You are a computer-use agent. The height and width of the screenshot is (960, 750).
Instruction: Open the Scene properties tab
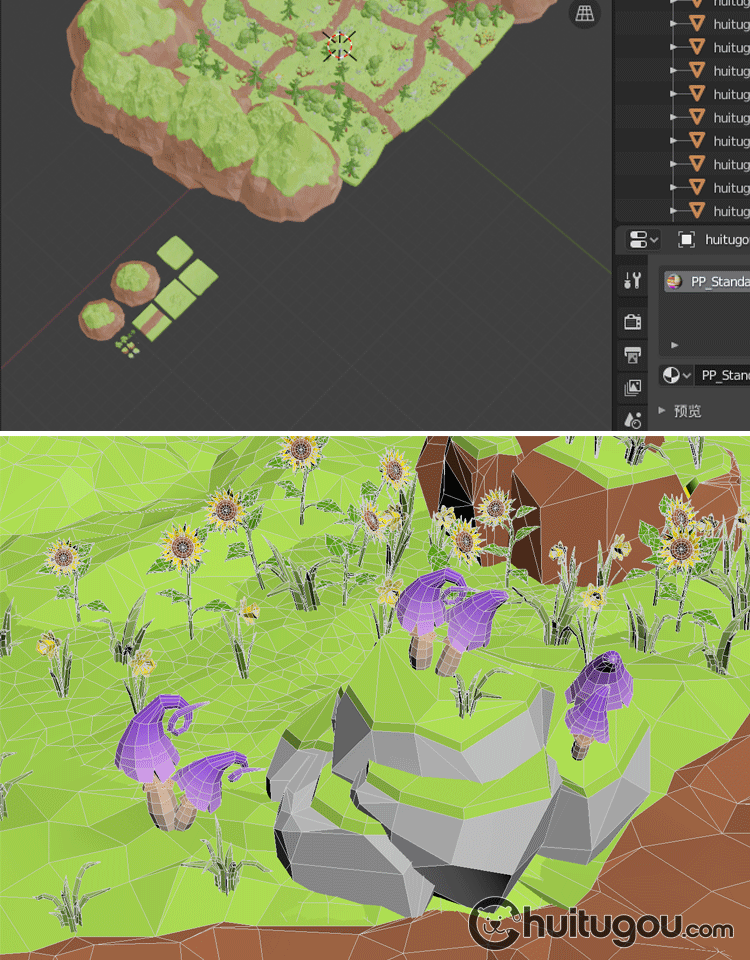632,419
